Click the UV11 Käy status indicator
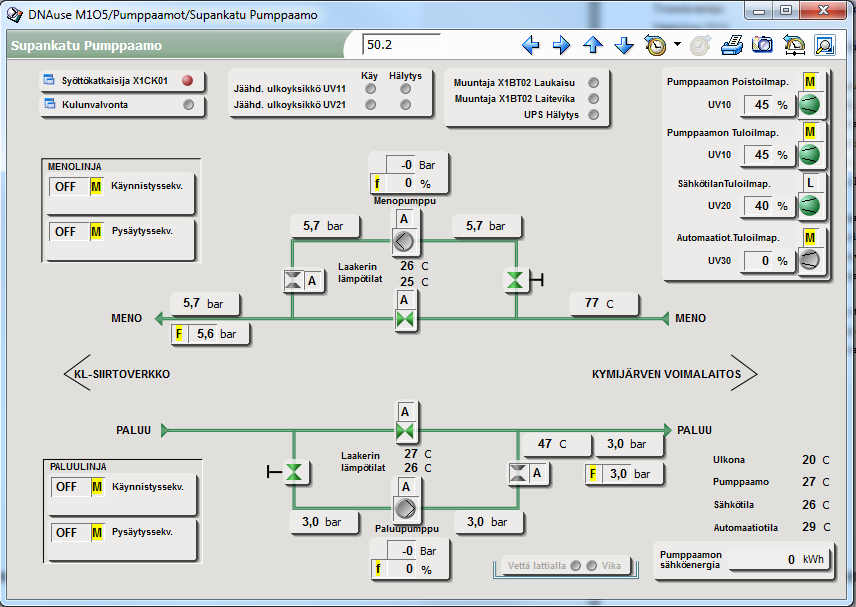The image size is (856, 607). tap(371, 89)
